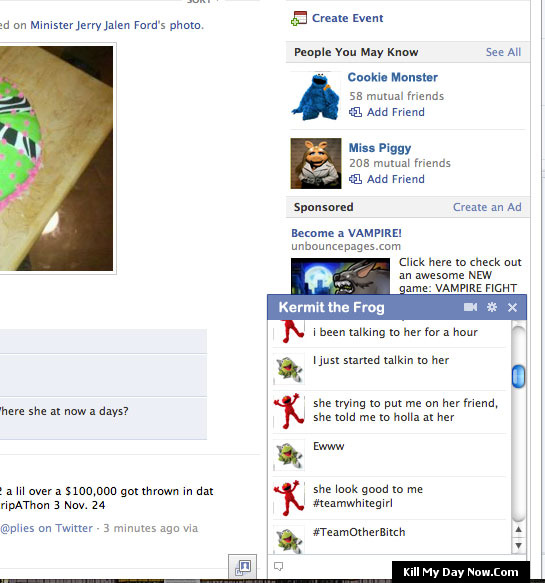The image size is (545, 583).
Task: Open Cookie Monster's profile picture
Action: (315, 96)
